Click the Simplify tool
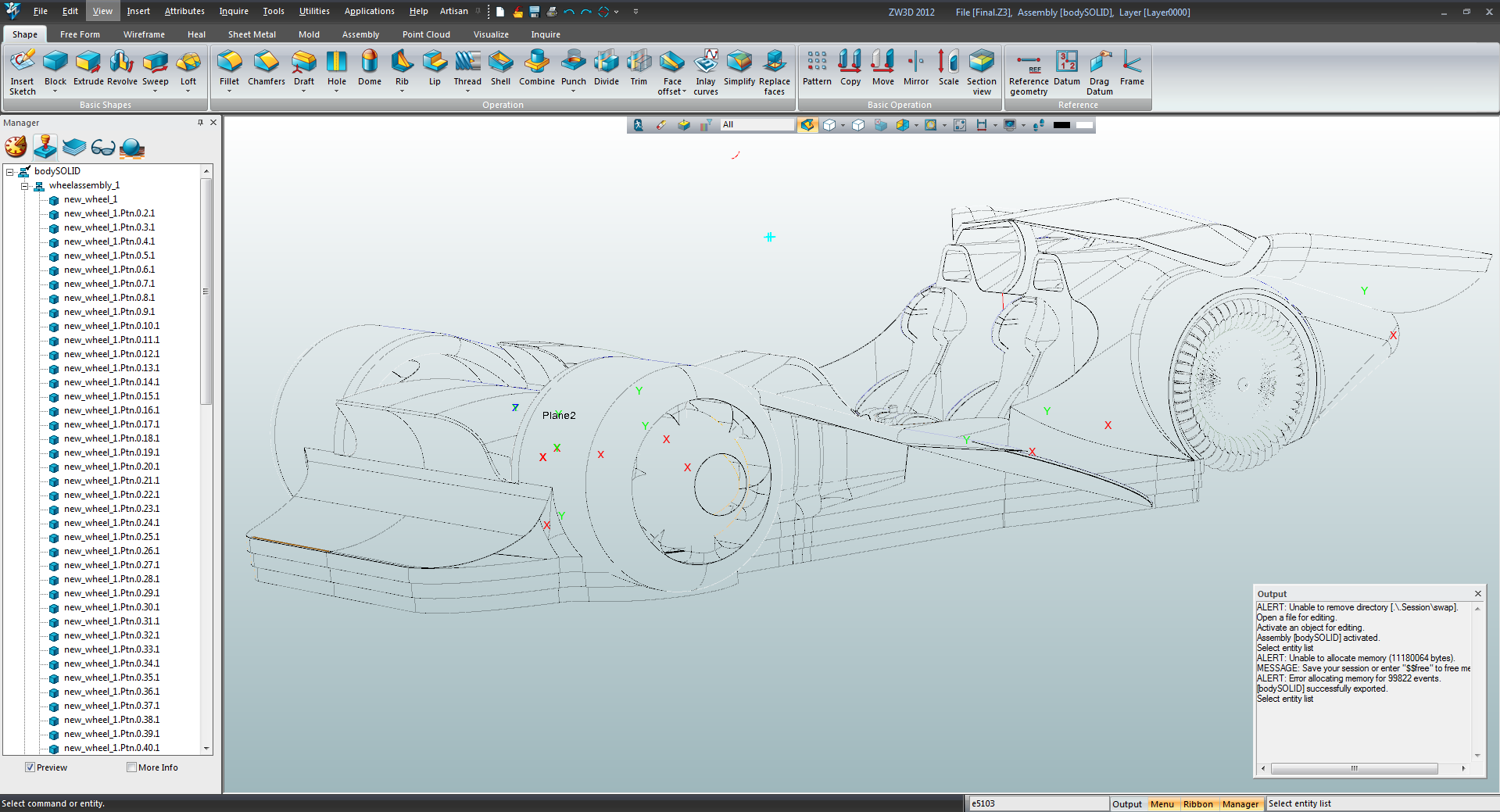This screenshot has height=812, width=1500. click(739, 68)
